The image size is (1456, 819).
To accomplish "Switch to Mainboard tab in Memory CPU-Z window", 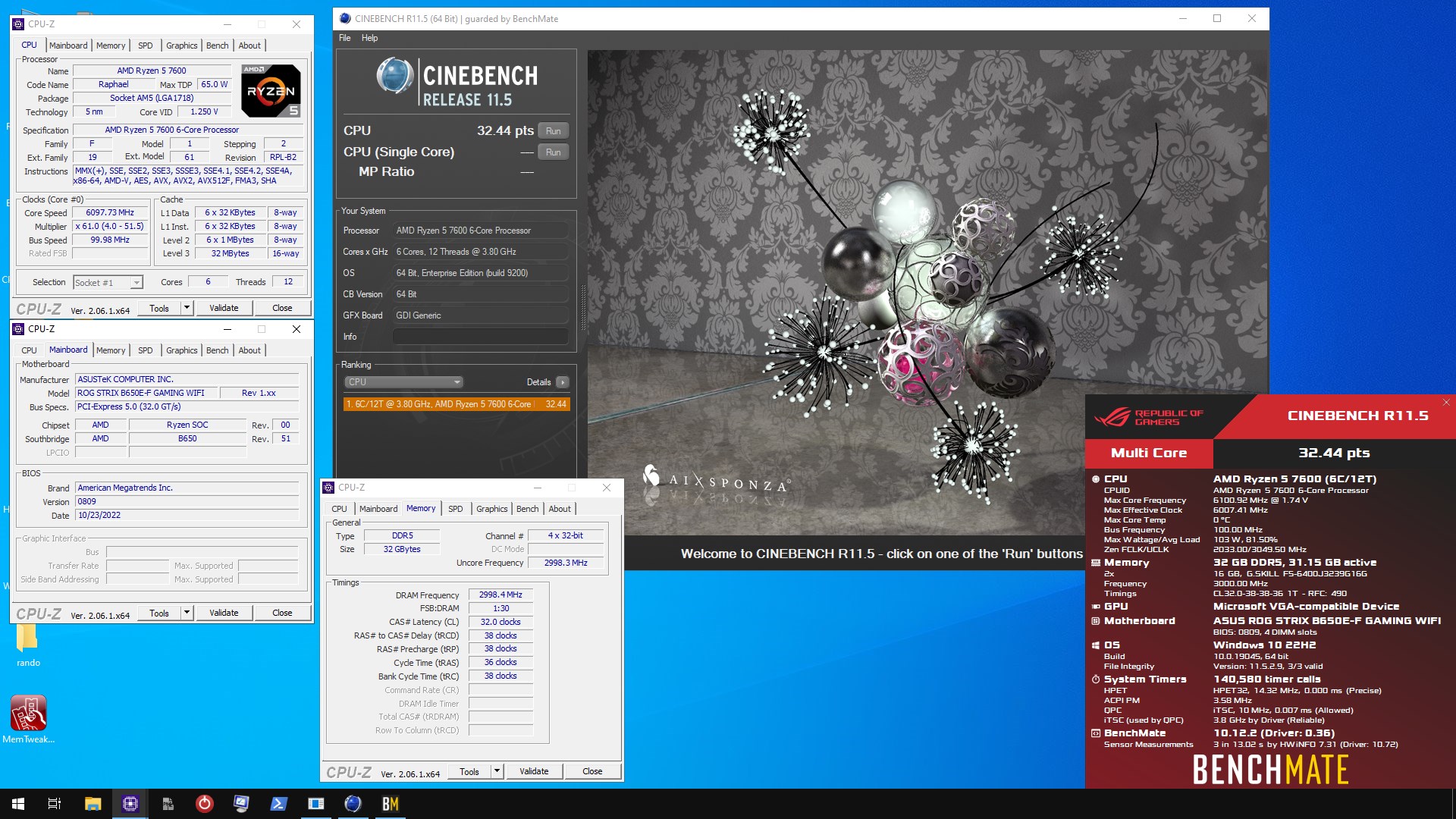I will click(x=378, y=509).
